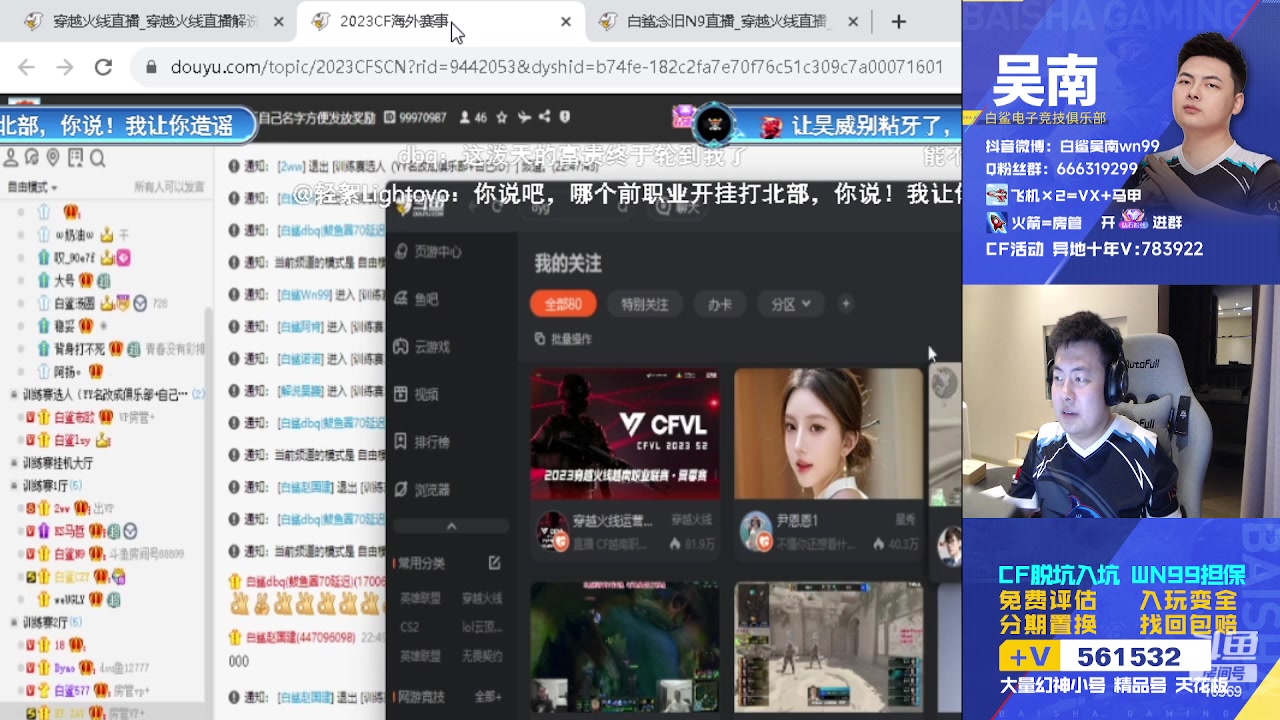Reload the page with the browser refresh button
The width and height of the screenshot is (1280, 720).
click(103, 67)
